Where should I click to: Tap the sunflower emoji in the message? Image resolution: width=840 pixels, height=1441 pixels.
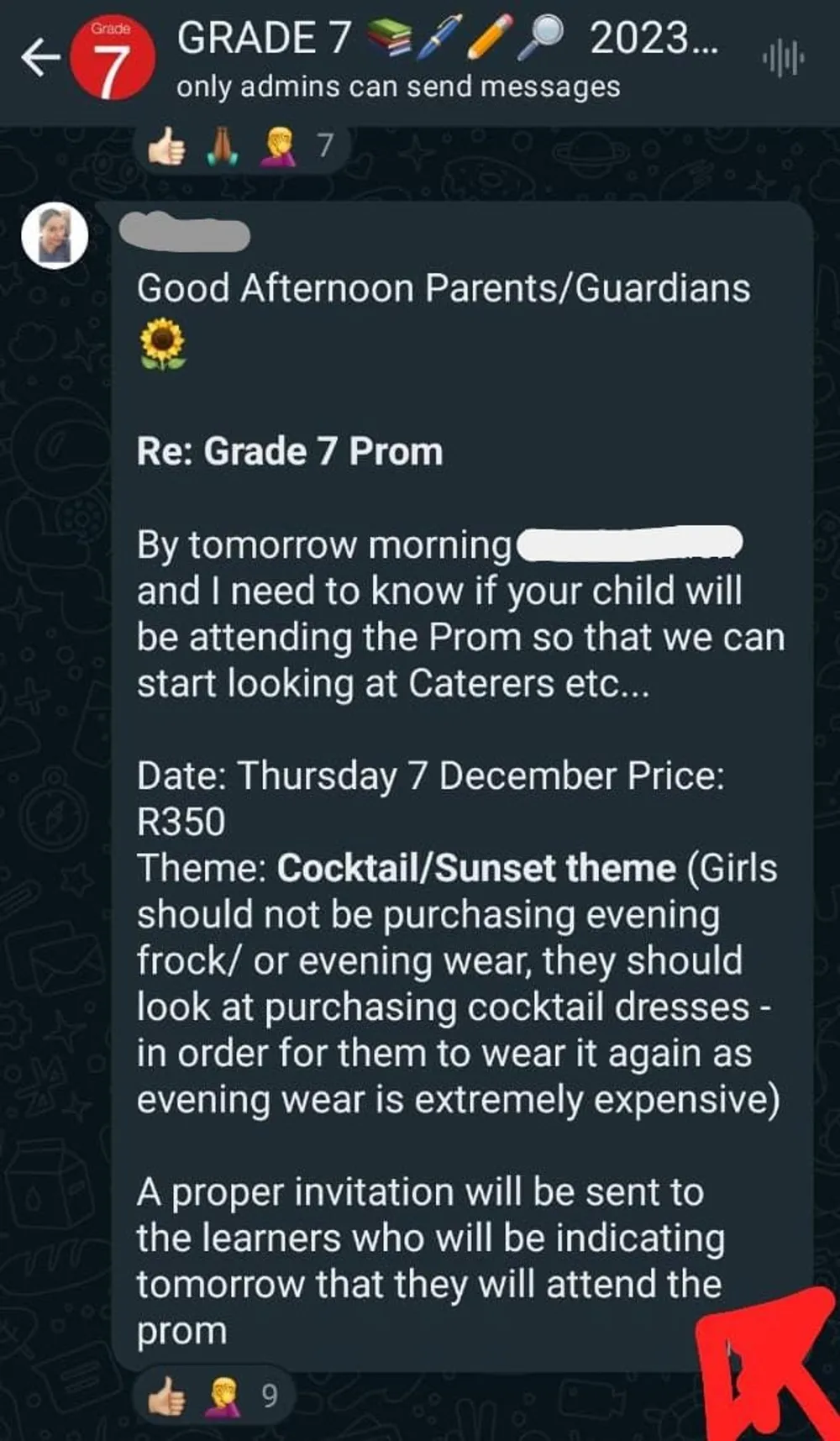162,344
